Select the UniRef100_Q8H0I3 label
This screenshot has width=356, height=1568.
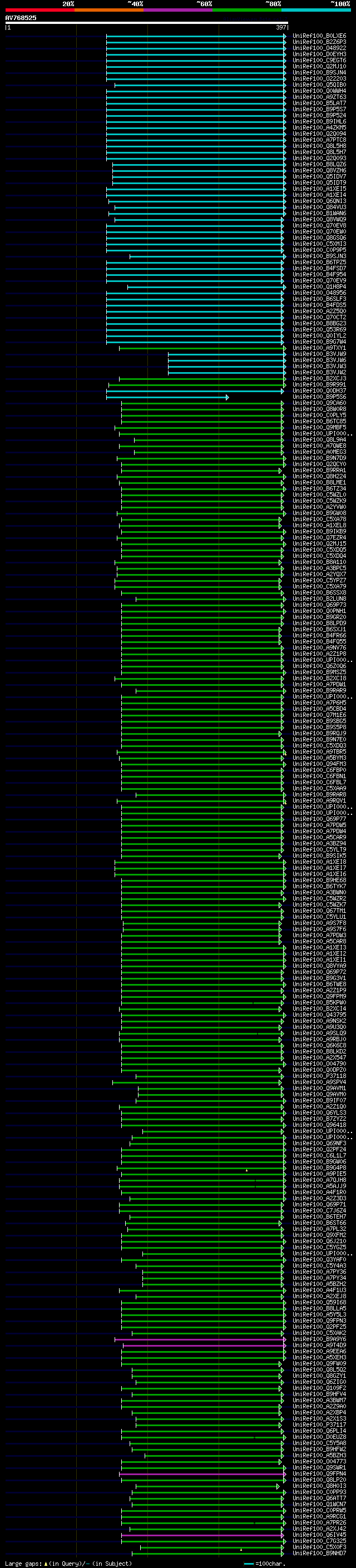click(x=319, y=1486)
